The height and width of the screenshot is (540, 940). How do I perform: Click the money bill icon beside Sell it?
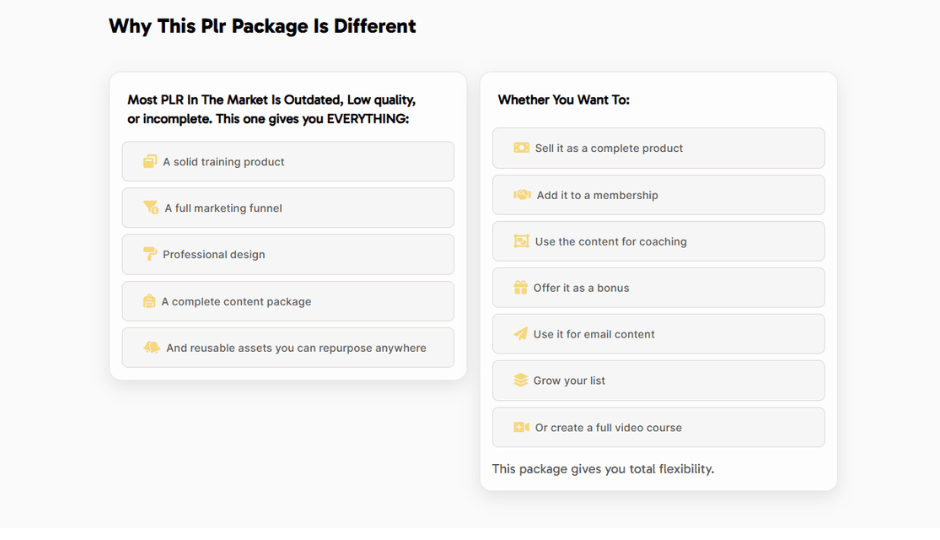[522, 147]
